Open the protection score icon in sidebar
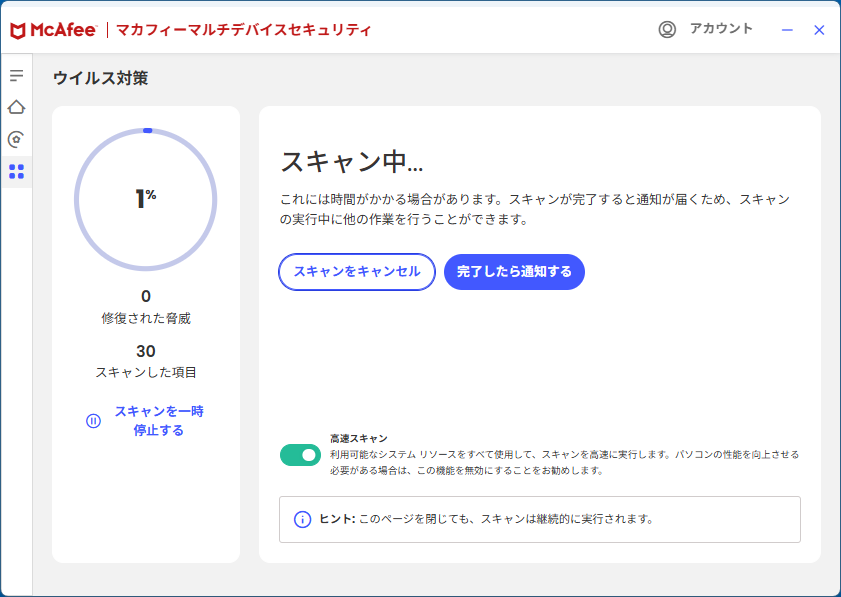Screen dimensions: 841x597 click(16, 139)
